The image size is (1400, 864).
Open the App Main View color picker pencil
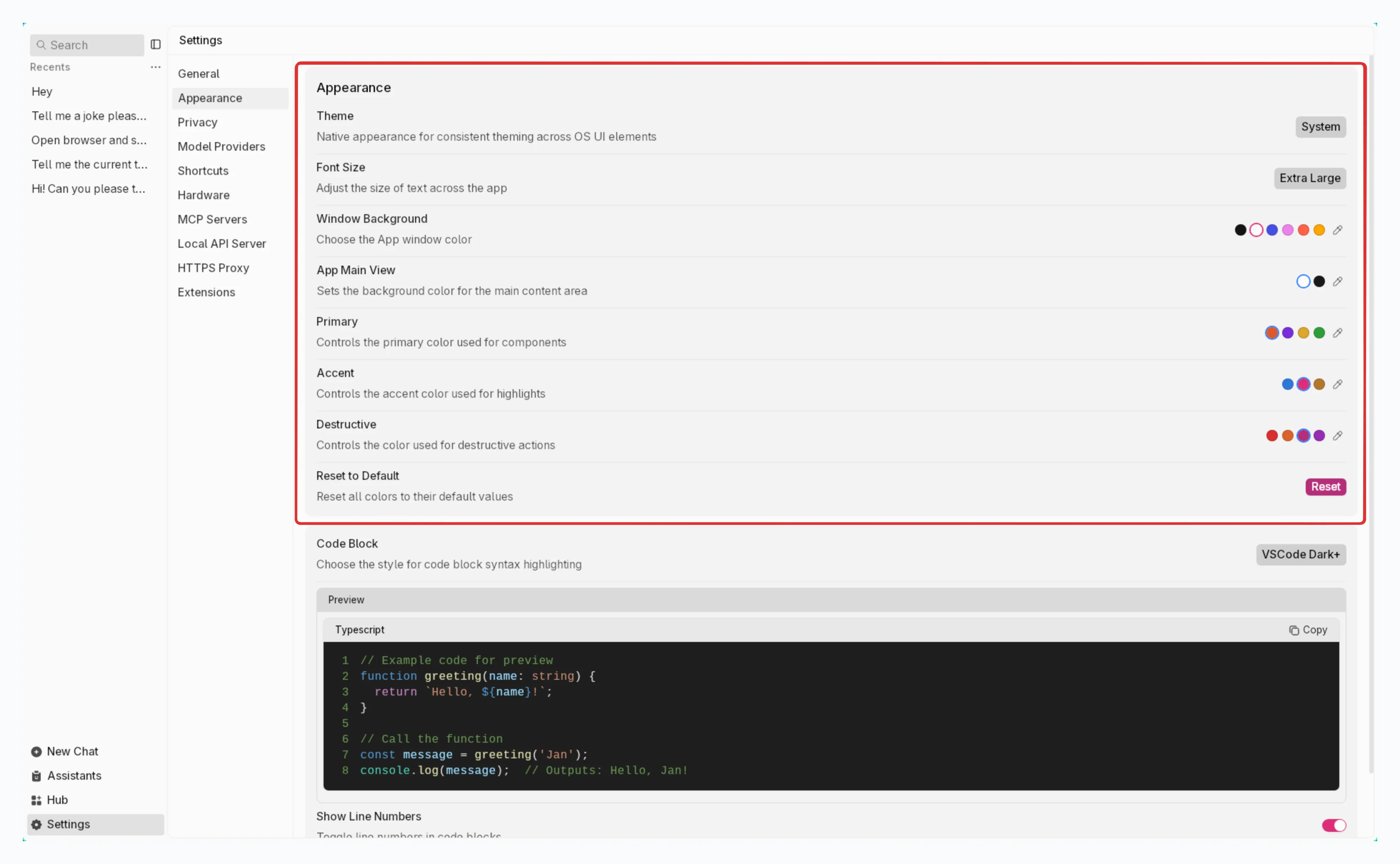(1337, 282)
